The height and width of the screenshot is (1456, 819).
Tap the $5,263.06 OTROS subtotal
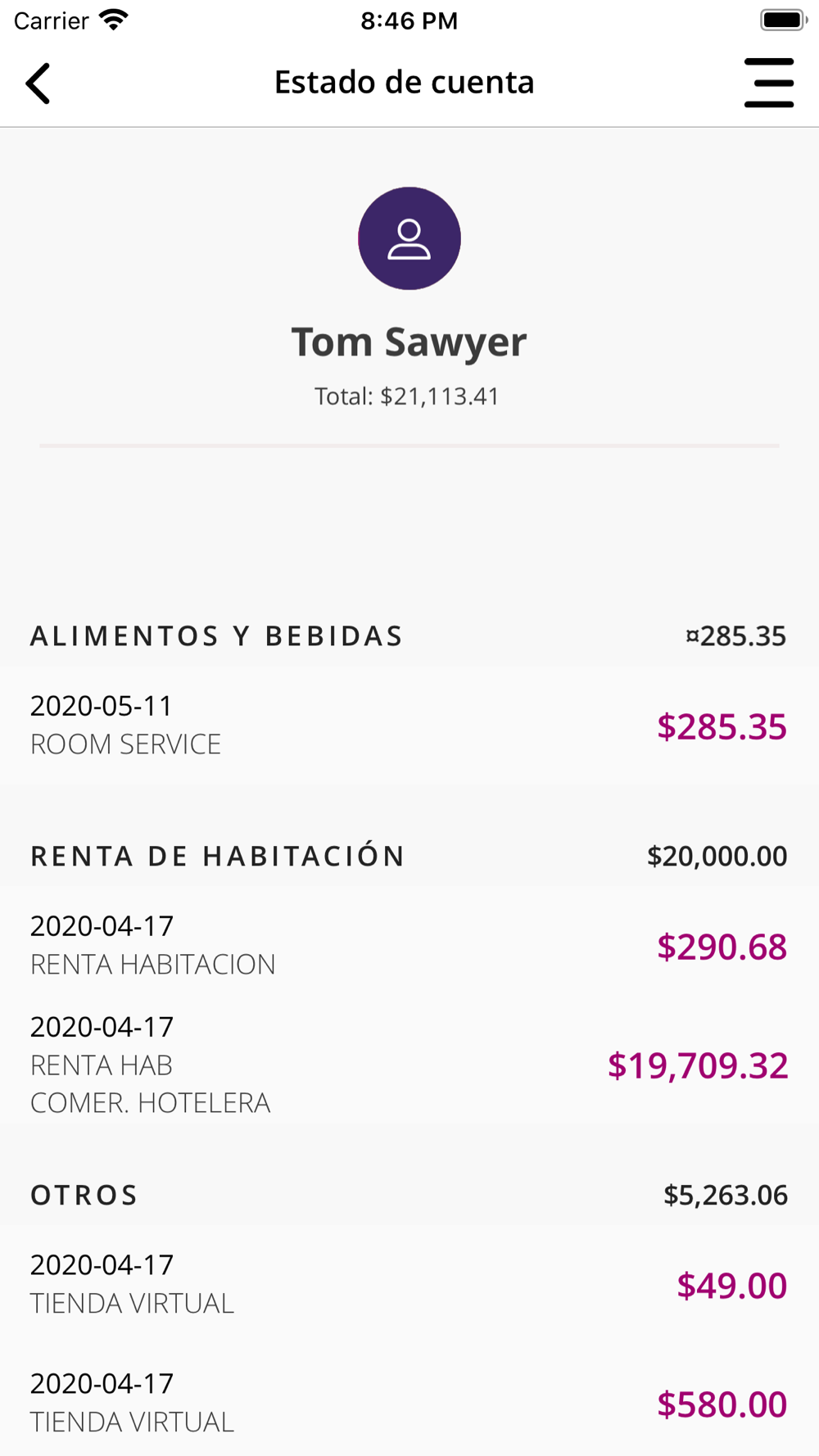click(725, 1196)
